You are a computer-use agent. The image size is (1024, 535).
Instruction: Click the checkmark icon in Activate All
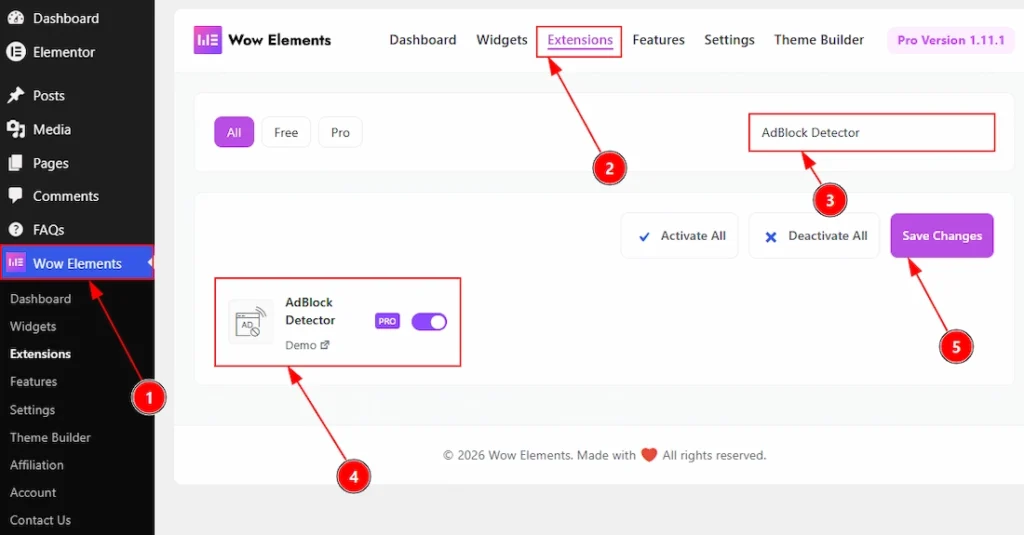click(x=644, y=236)
